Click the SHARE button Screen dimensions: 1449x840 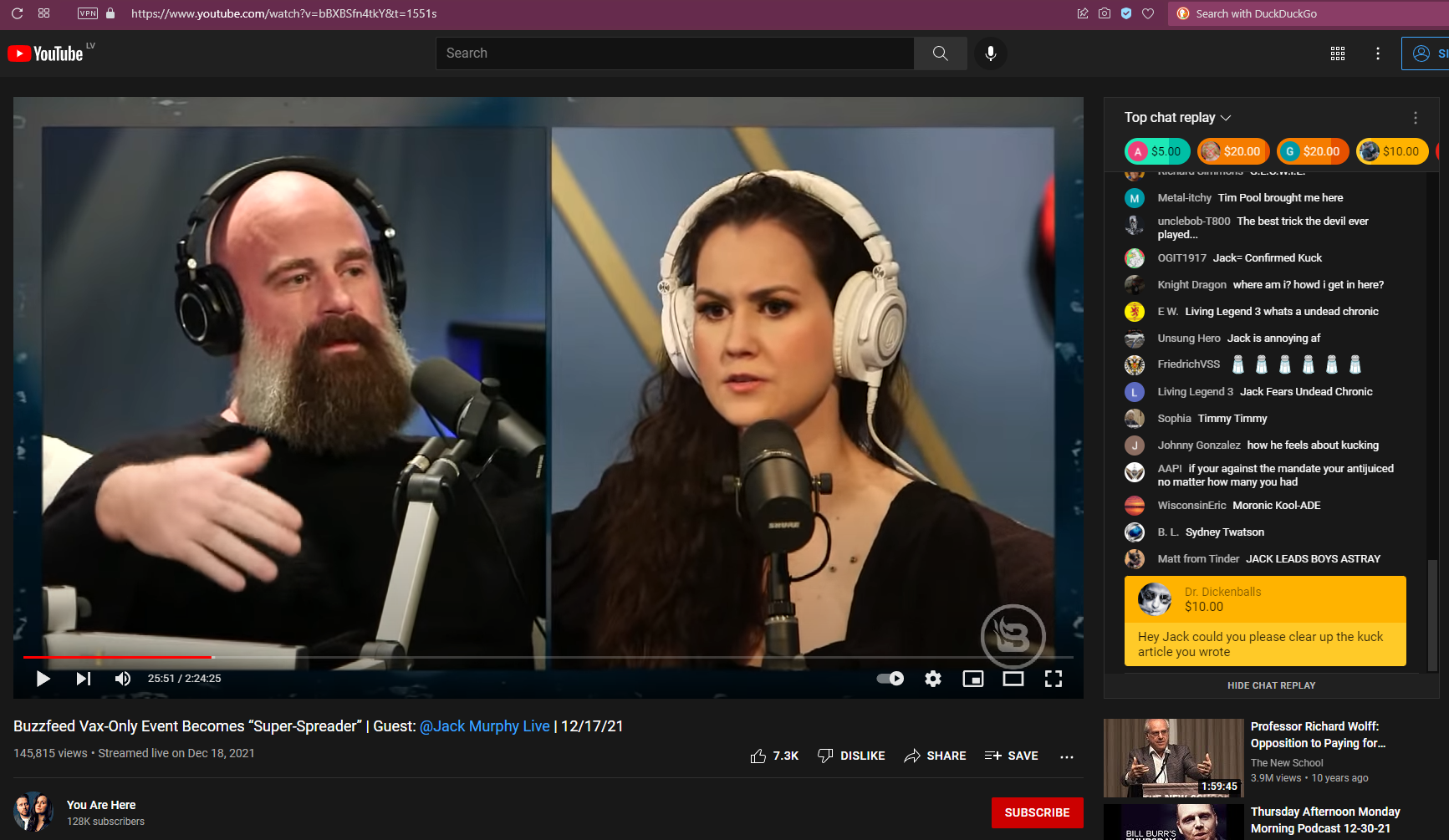[x=935, y=756]
